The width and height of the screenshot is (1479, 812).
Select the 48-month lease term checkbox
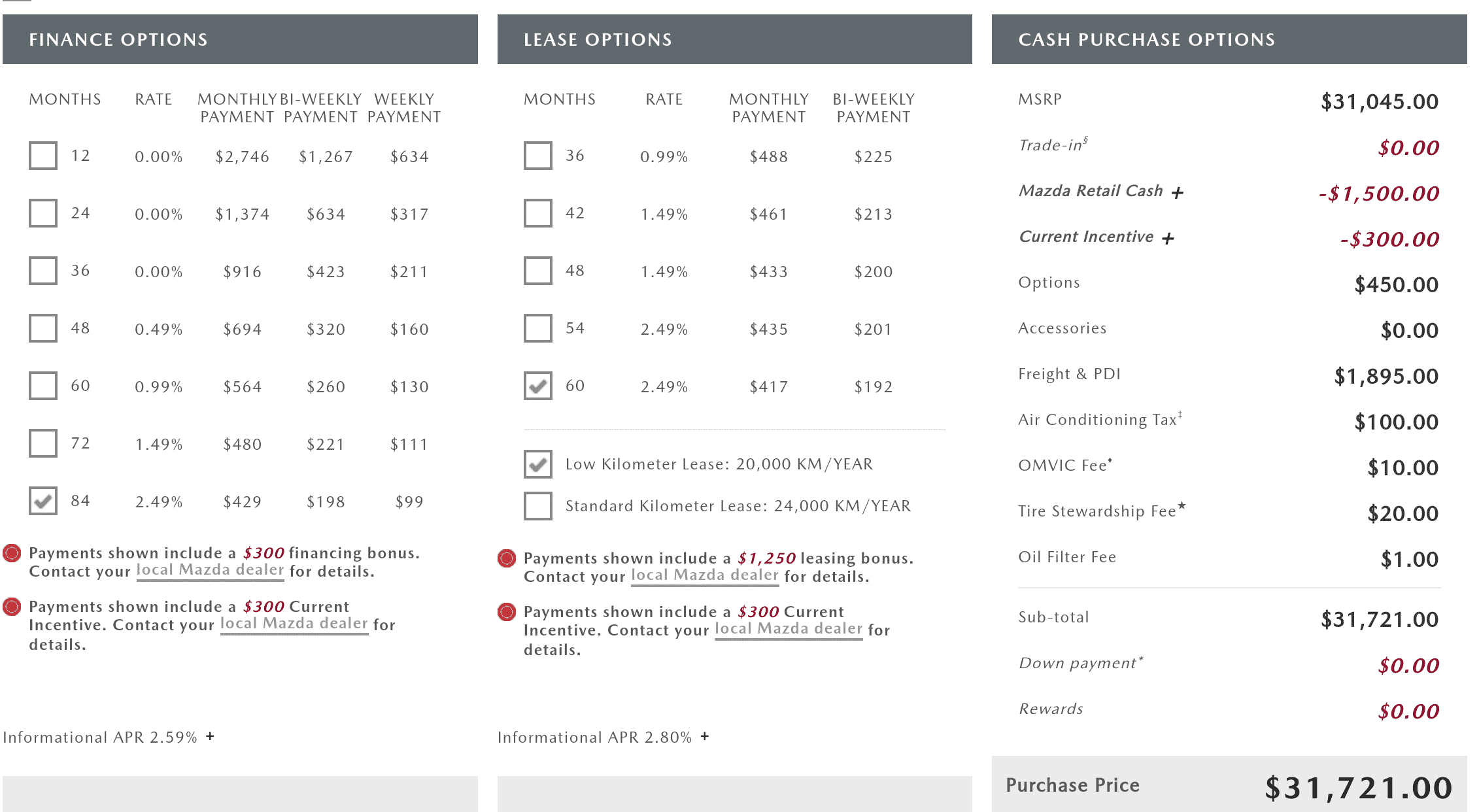coord(538,271)
